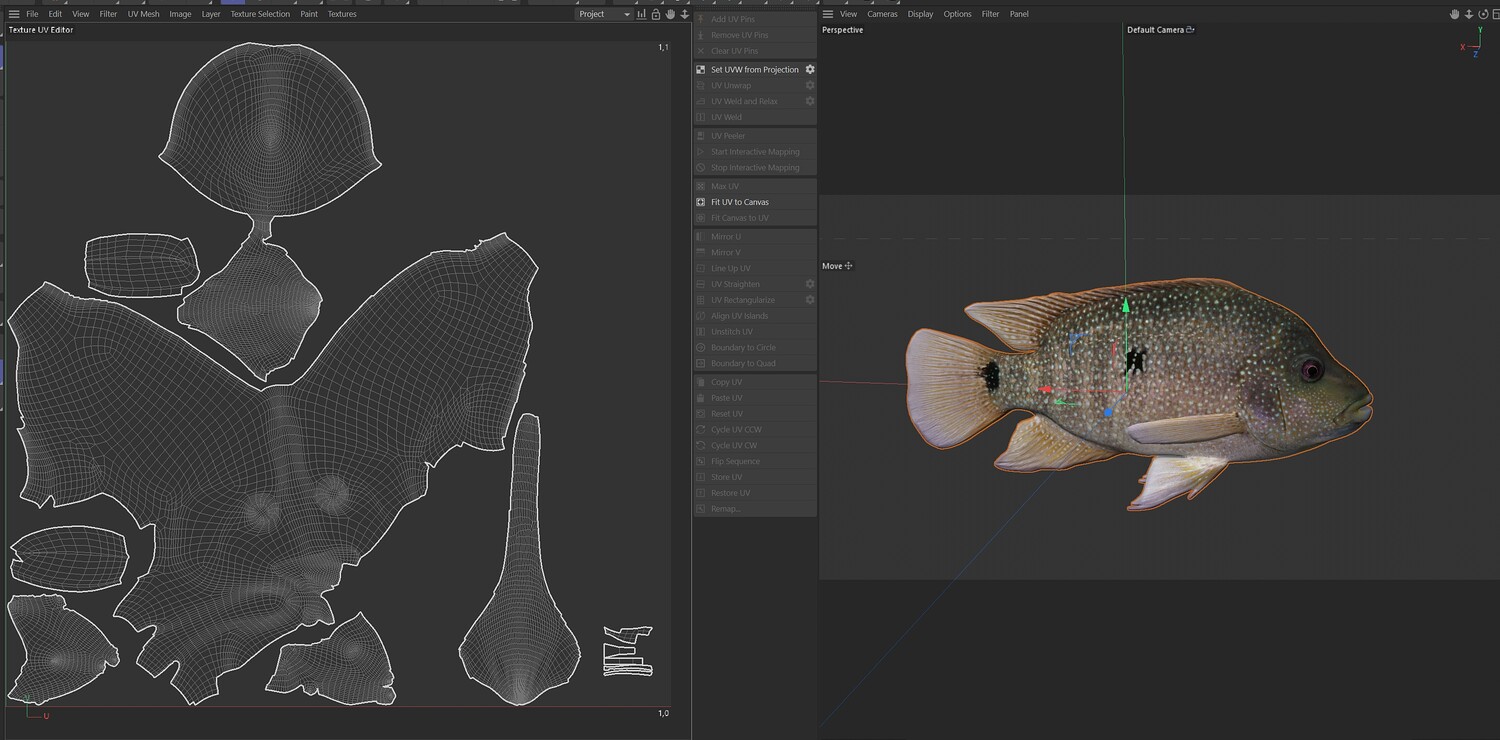Open the View menu in the Texture UV Editor
This screenshot has height=740, width=1500.
click(x=81, y=14)
